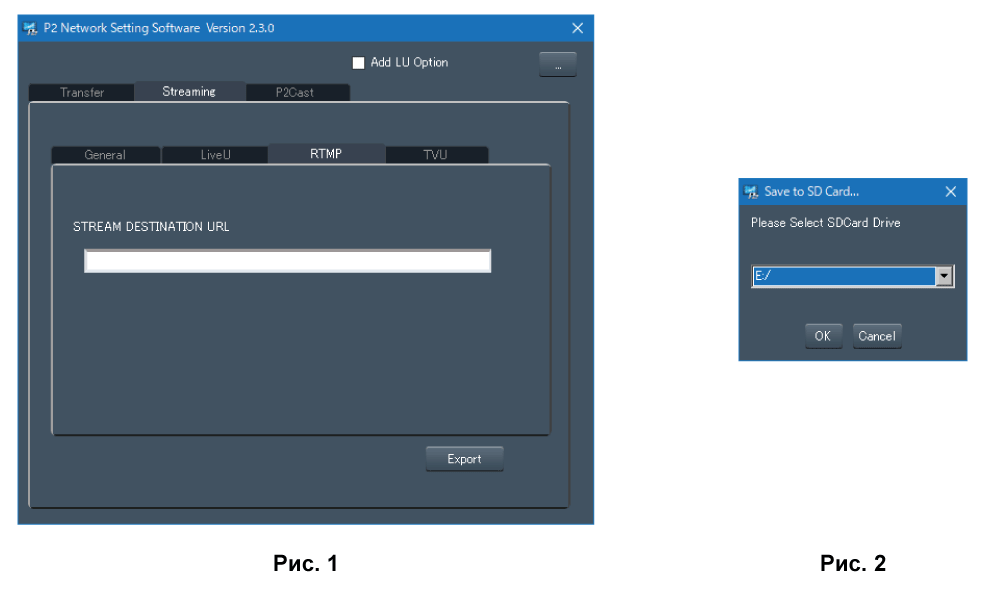990x594 pixels.
Task: Switch to the Transfer tab
Action: point(82,92)
